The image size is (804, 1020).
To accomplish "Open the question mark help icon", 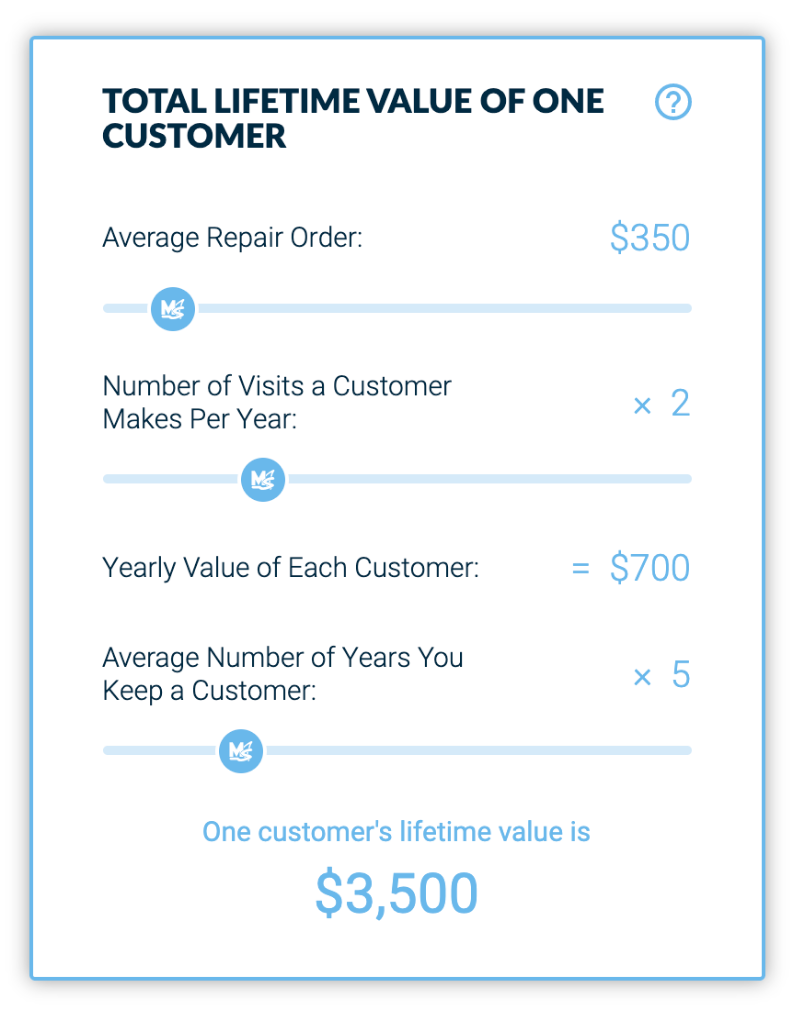I will pyautogui.click(x=673, y=102).
